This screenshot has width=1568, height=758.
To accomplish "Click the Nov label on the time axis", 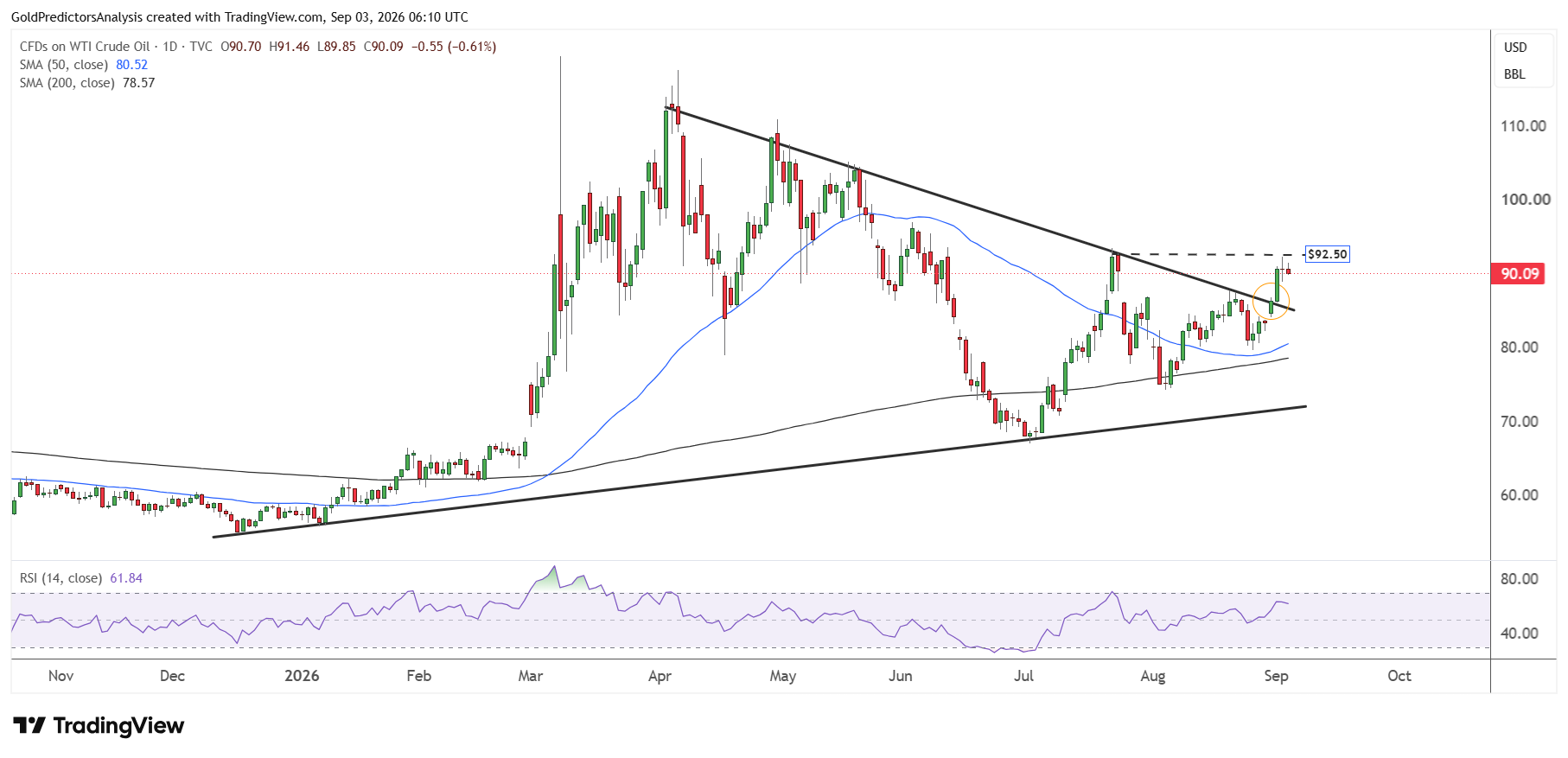I will [x=61, y=676].
